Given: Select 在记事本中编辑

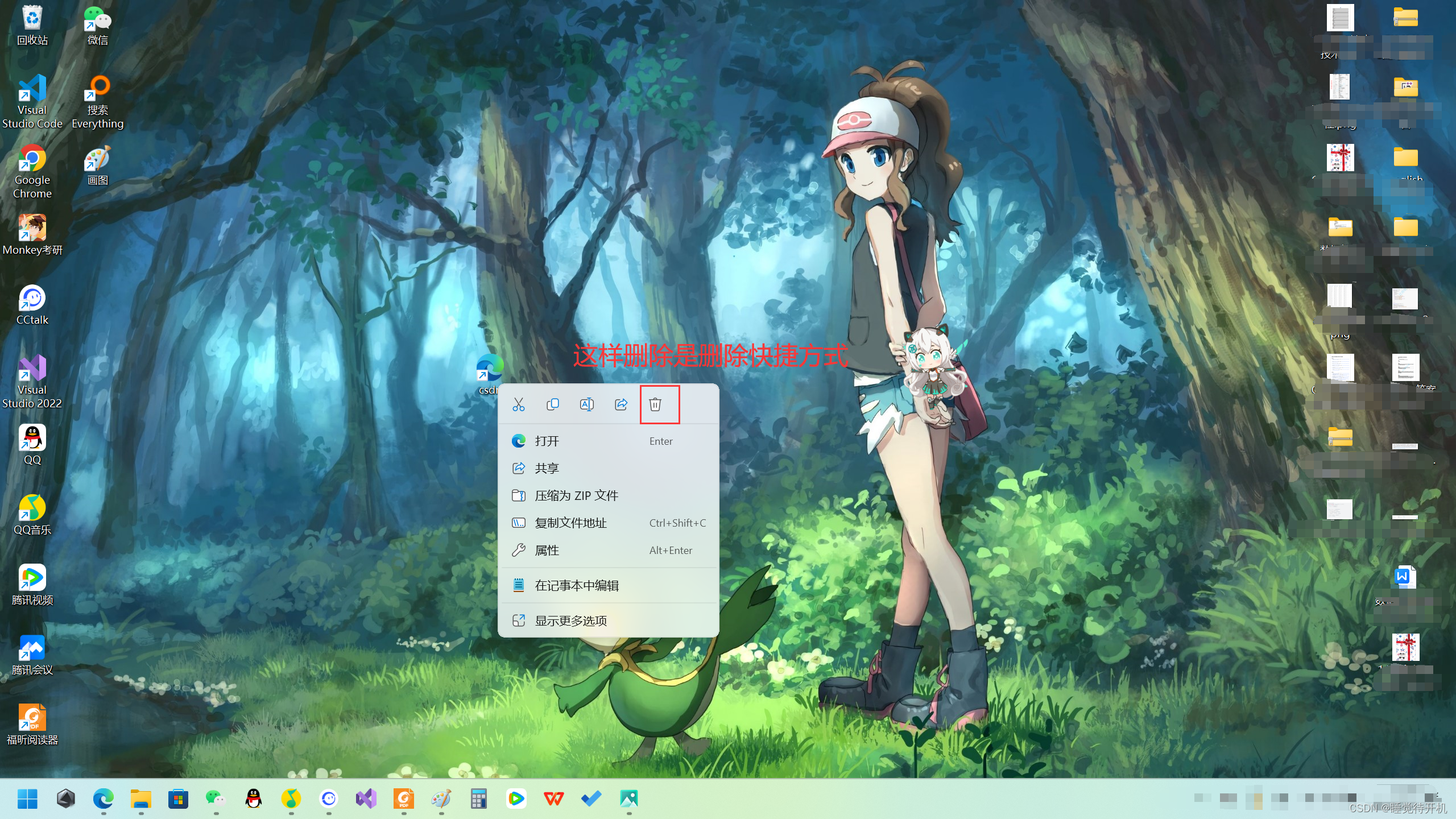Looking at the screenshot, I should (609, 585).
